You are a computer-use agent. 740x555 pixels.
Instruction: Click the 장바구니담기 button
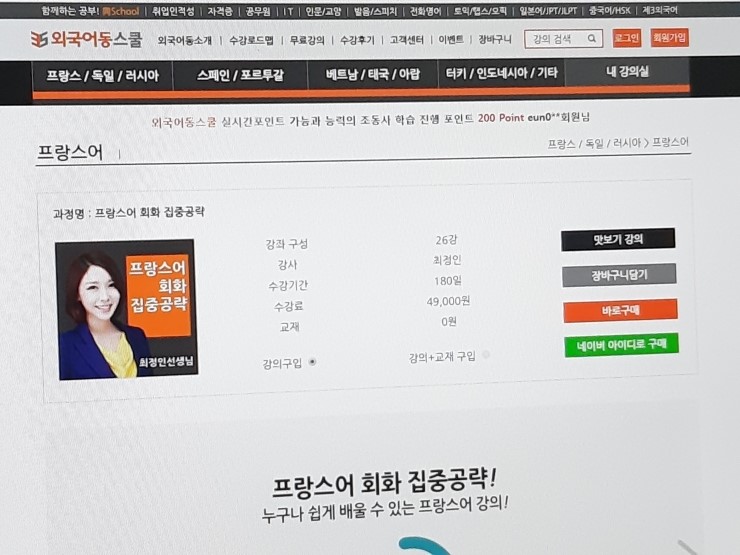[619, 275]
